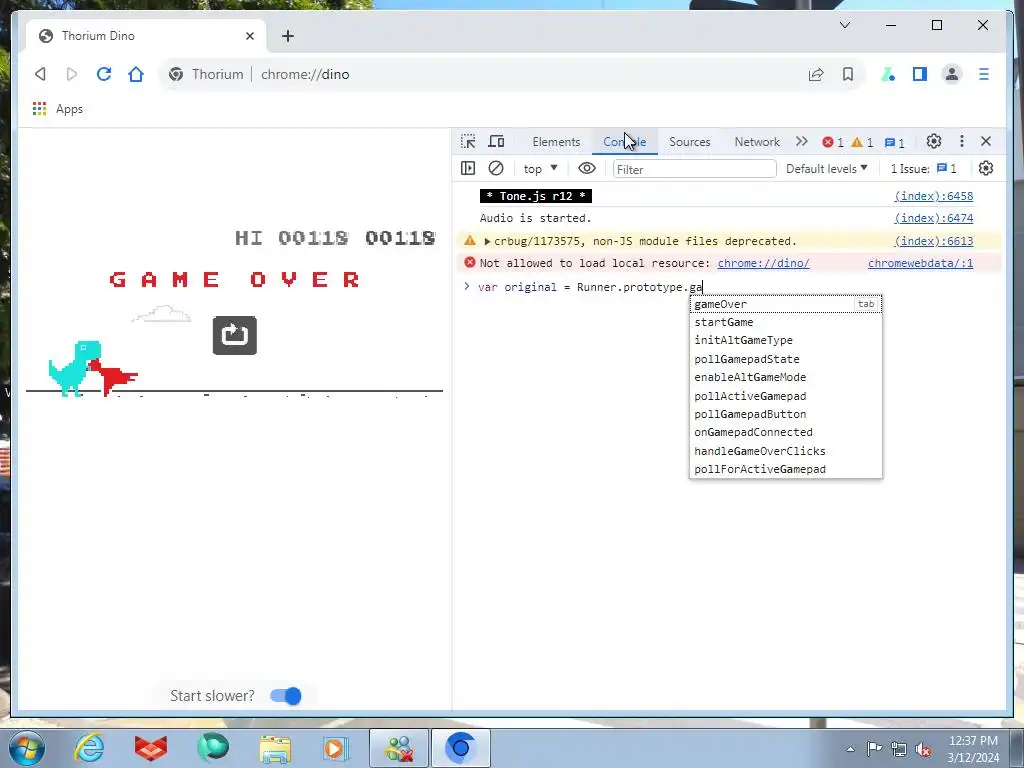Open the Apps shortcut in bookmarks bar

pos(58,109)
